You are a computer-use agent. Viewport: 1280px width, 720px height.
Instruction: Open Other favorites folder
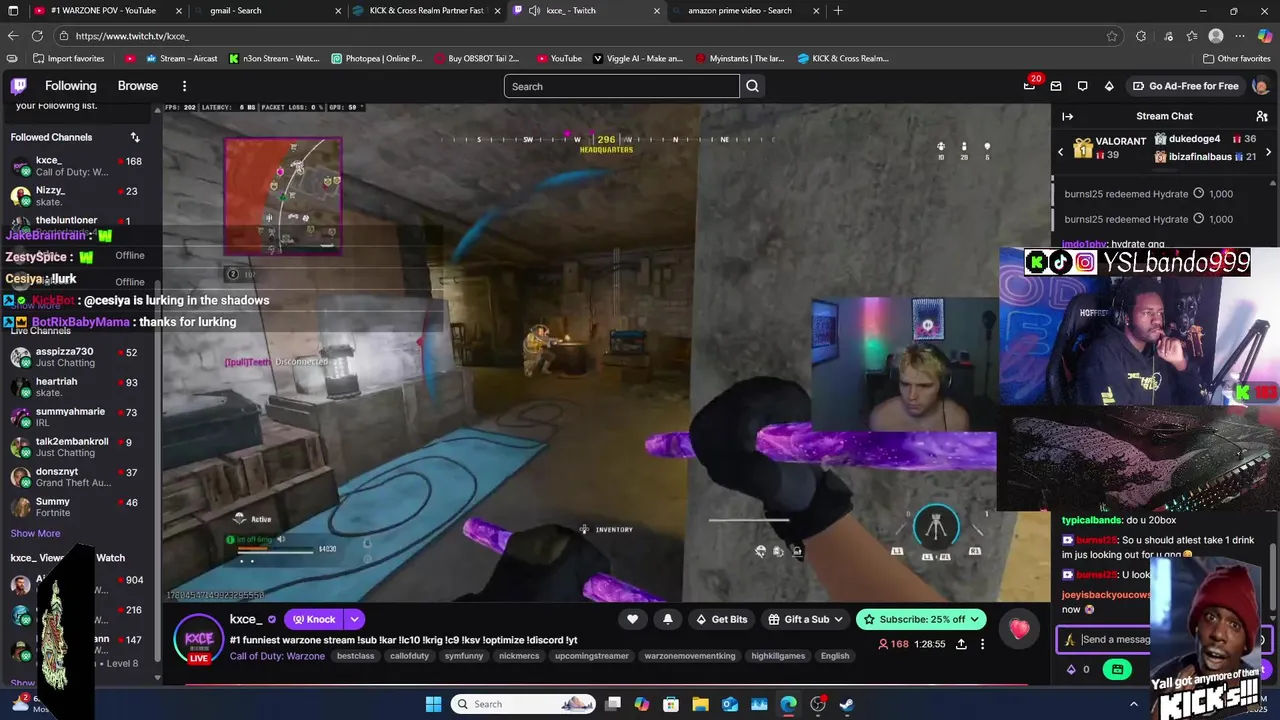coord(1236,58)
